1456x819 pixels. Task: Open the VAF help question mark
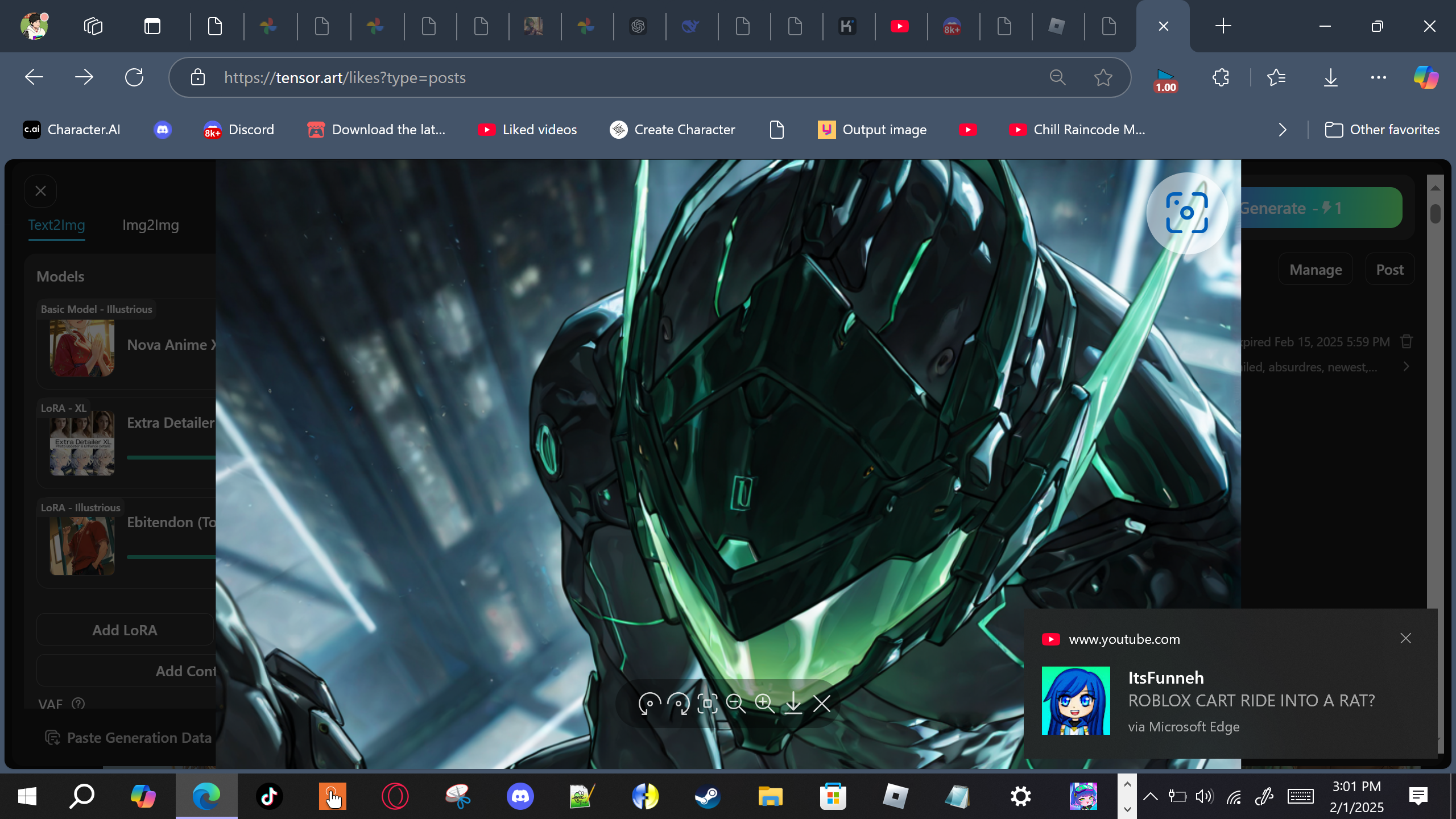tap(78, 704)
